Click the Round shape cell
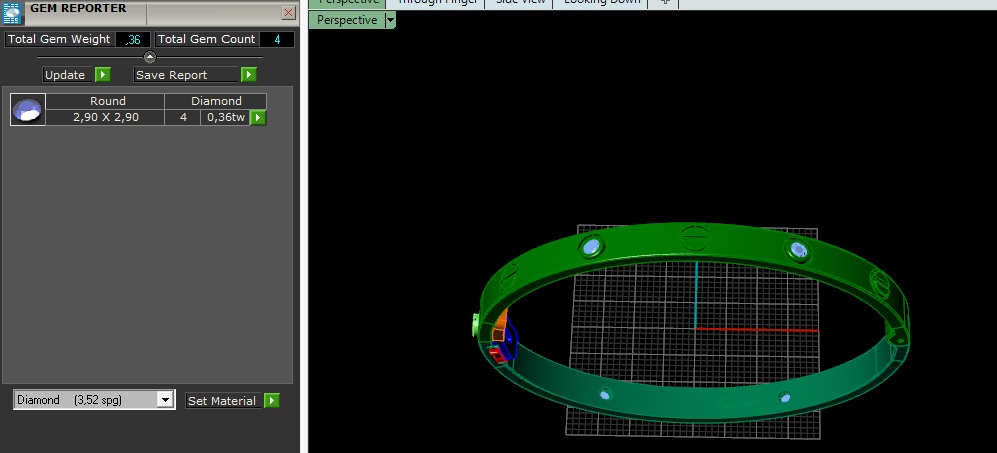The image size is (997, 453). tap(106, 101)
